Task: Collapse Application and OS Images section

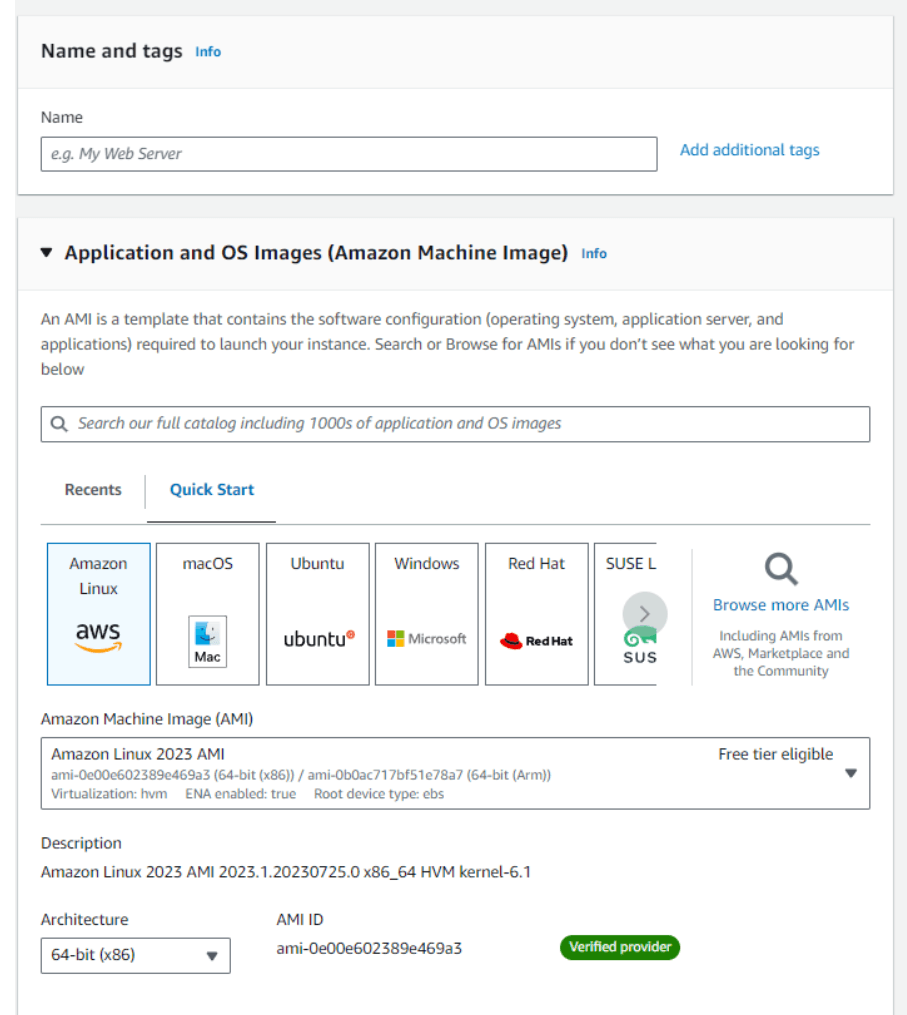Action: (x=47, y=253)
